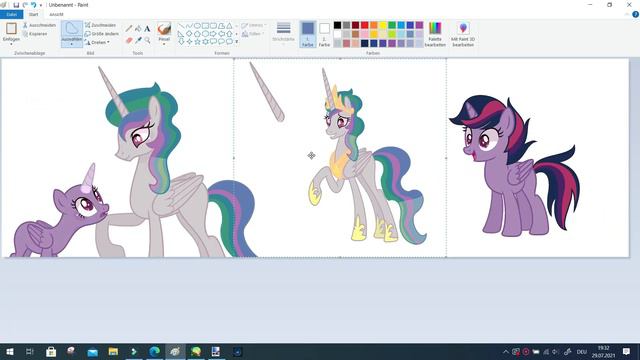The image size is (640, 360).
Task: Select the 2. Farbe (color 2) box
Action: click(324, 34)
